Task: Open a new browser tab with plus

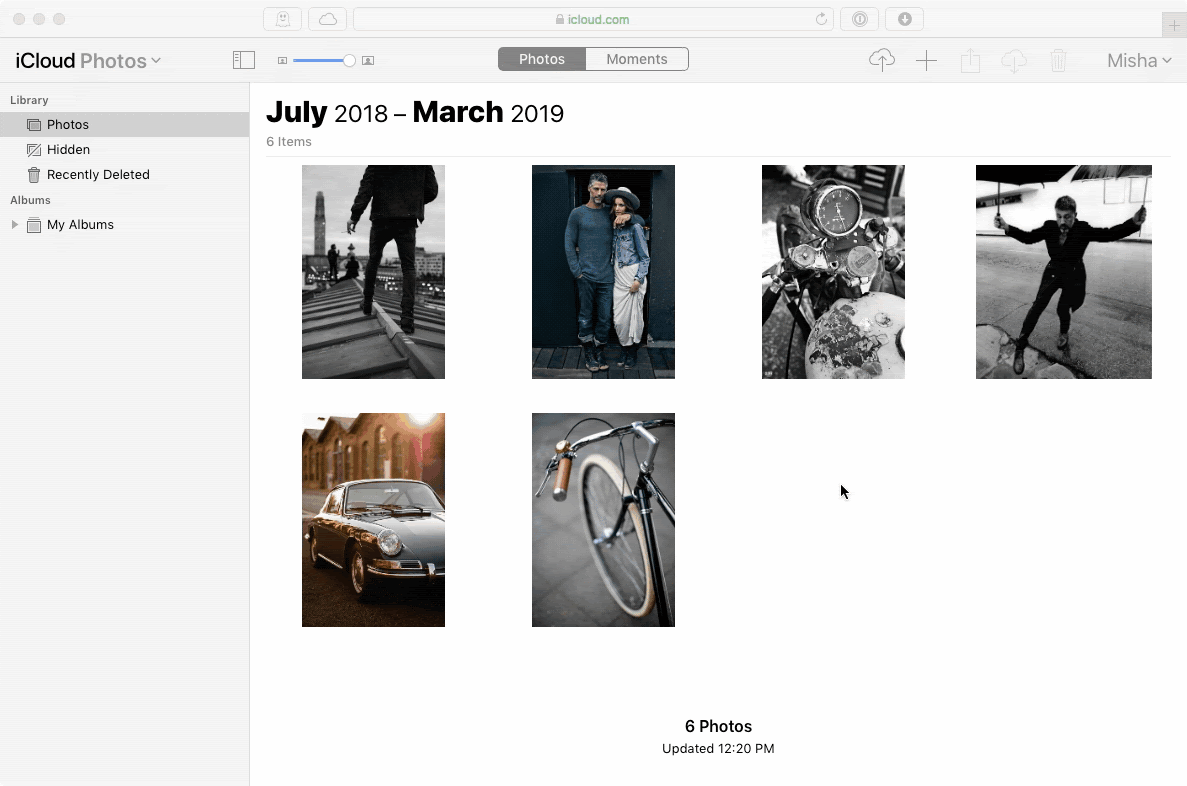Action: pyautogui.click(x=1174, y=25)
